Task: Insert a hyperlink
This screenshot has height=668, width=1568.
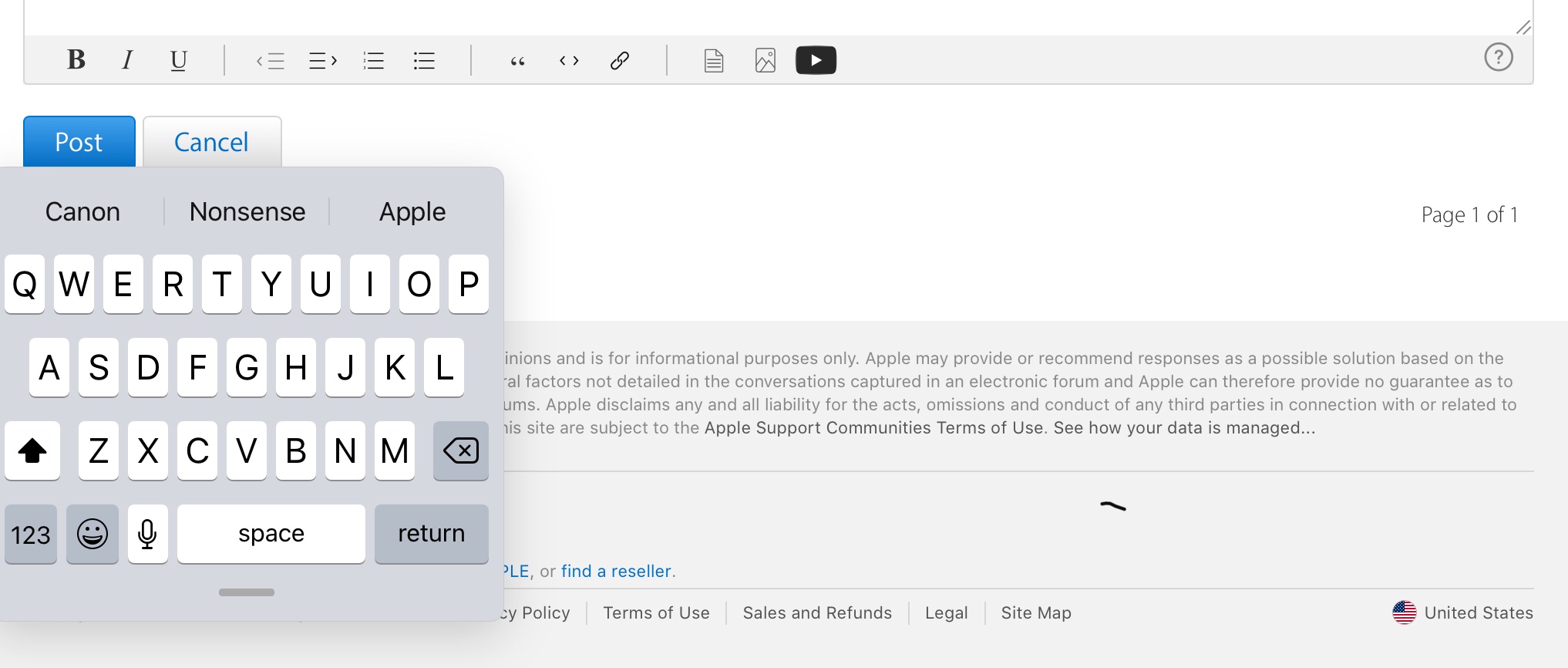Action: click(x=620, y=60)
